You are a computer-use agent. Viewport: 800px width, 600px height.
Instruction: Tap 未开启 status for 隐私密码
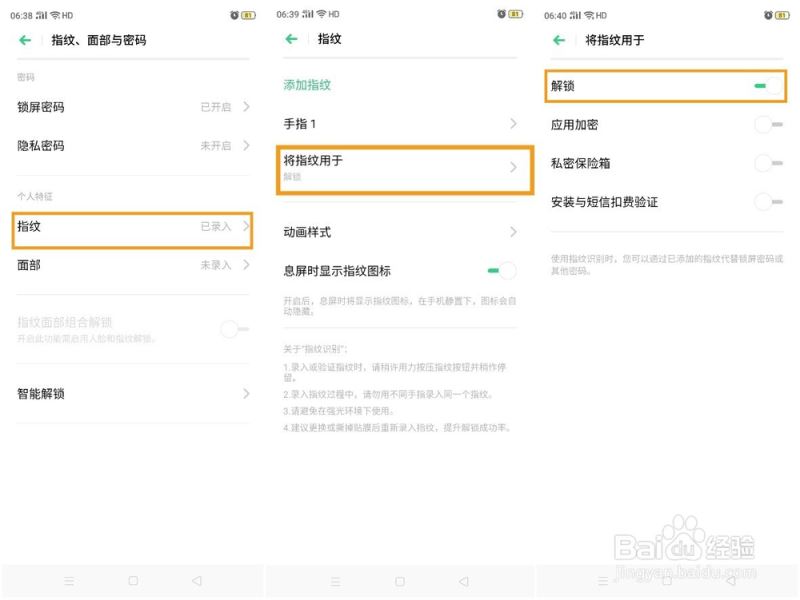coord(215,146)
